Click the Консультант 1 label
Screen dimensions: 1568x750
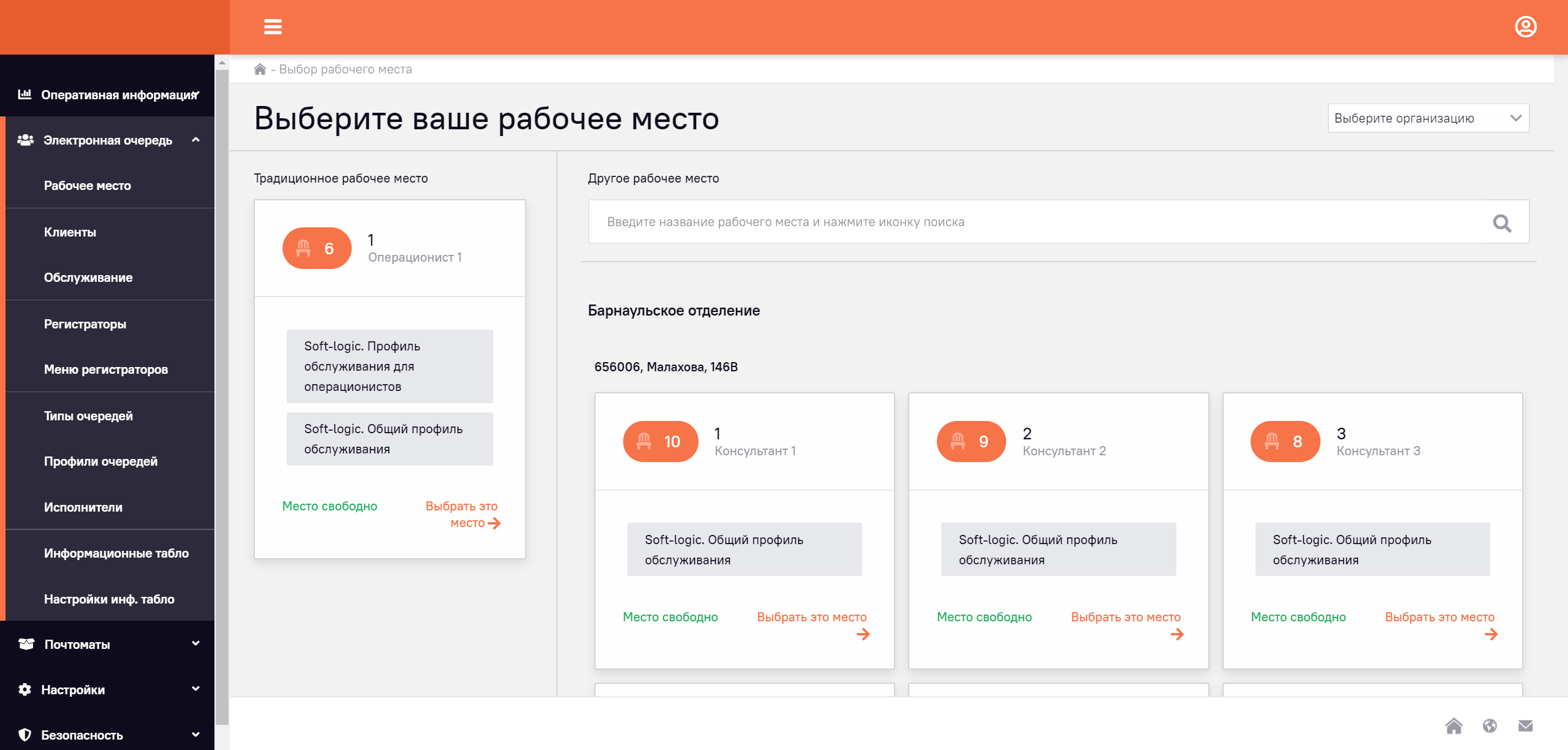coord(755,451)
